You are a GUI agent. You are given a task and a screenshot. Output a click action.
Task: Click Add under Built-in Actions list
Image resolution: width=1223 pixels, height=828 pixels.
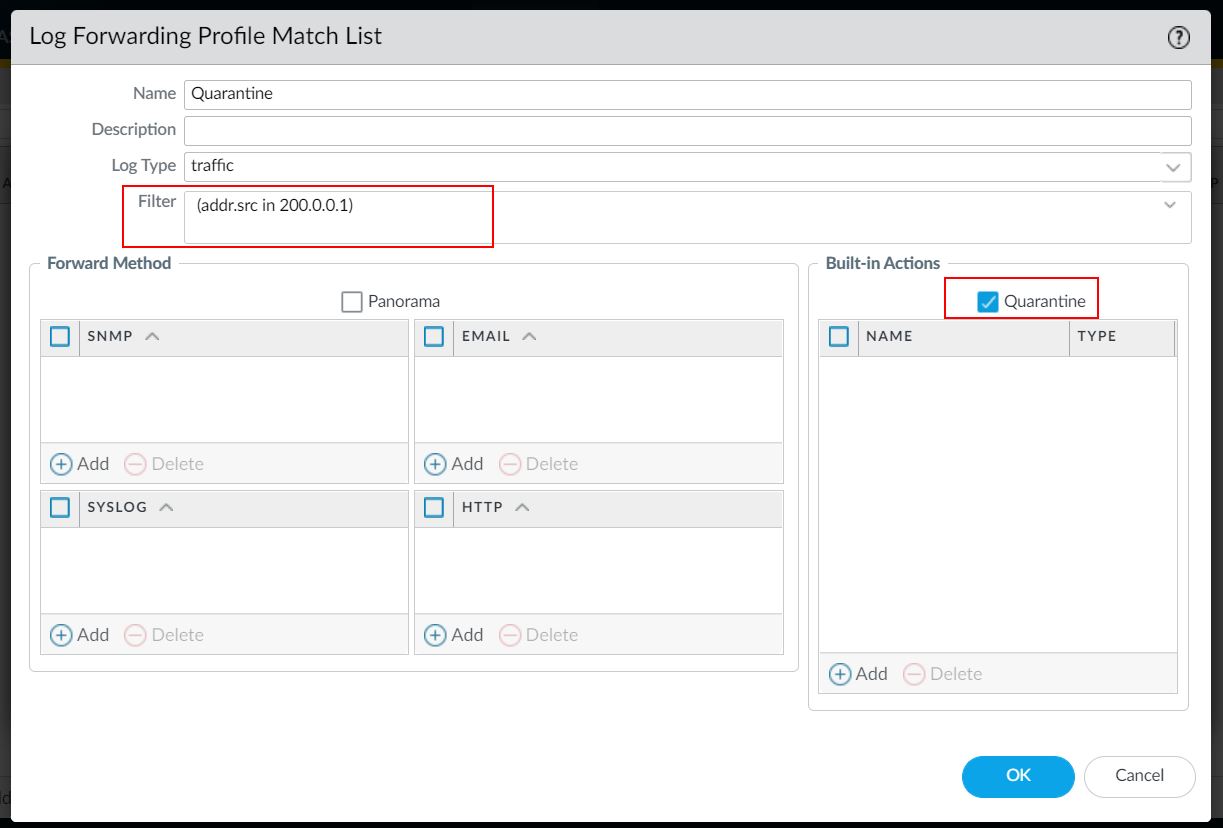[858, 674]
